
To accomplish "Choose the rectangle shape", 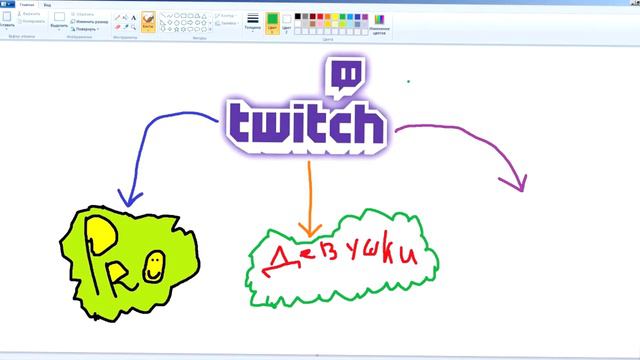I will click(x=183, y=16).
